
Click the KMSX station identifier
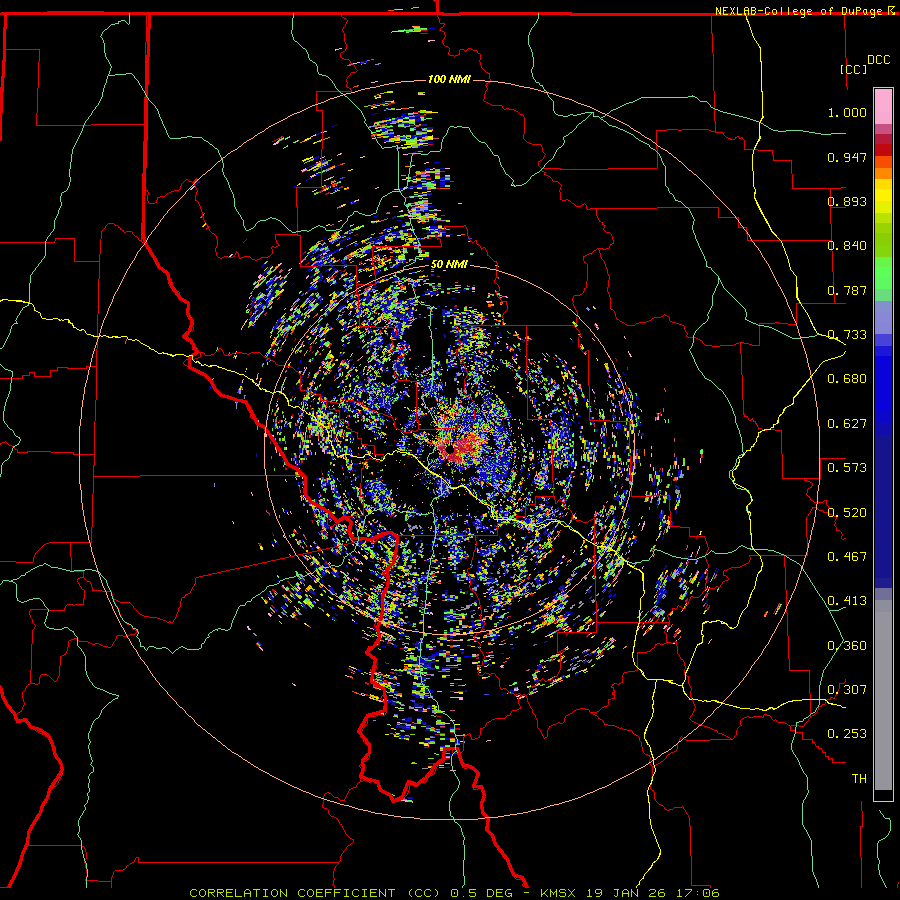point(560,893)
